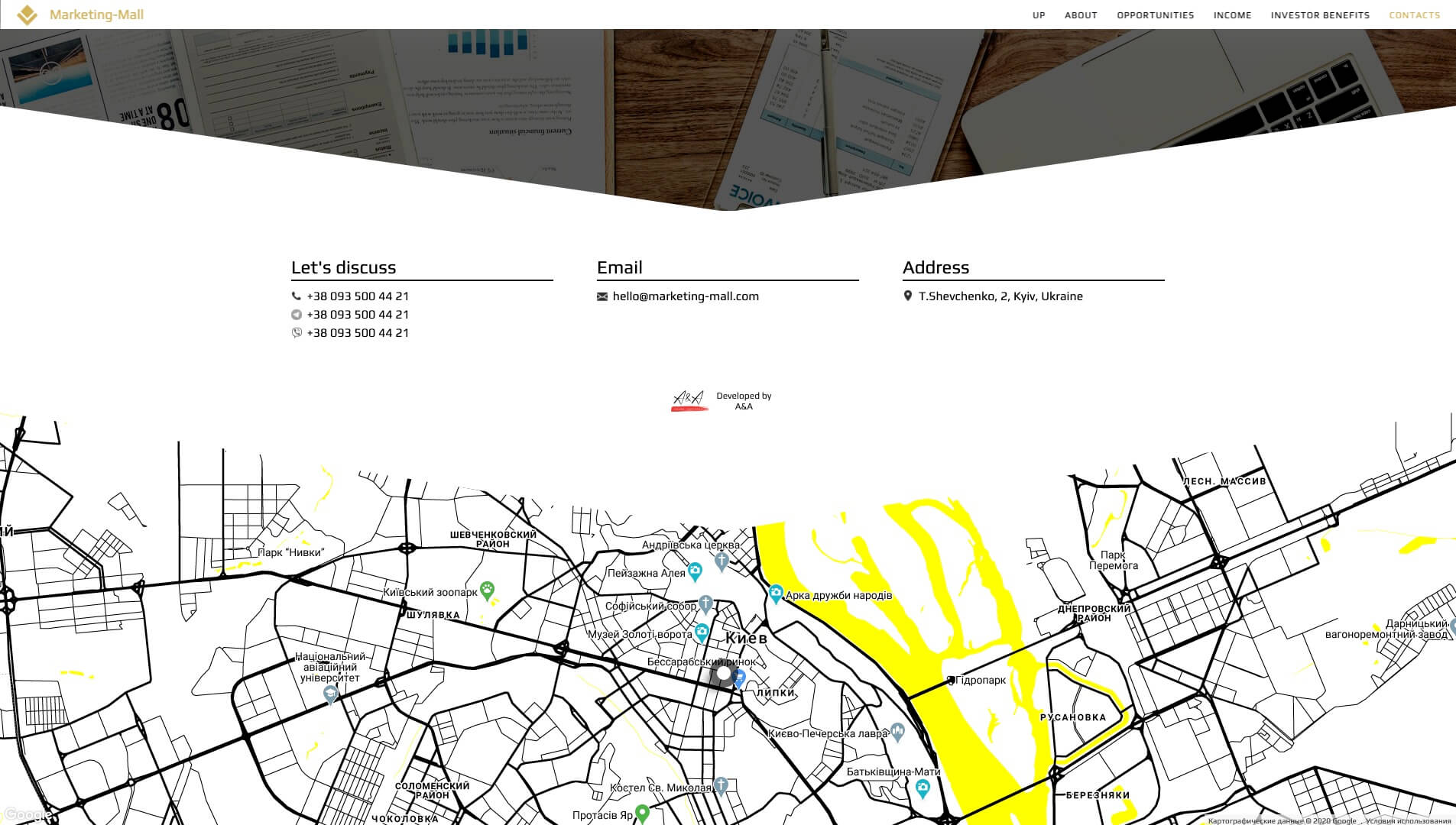Click the T.Shevchenko, 2, Kyiv, Ukraine address

click(x=1000, y=296)
